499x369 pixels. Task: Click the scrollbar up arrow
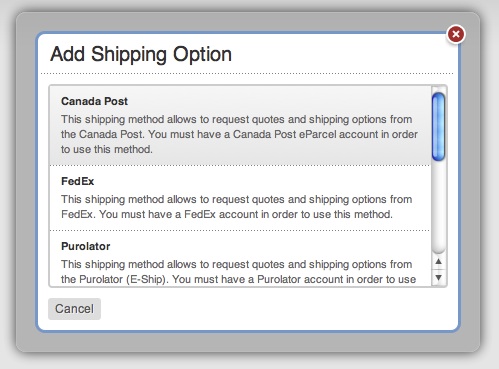point(439,262)
